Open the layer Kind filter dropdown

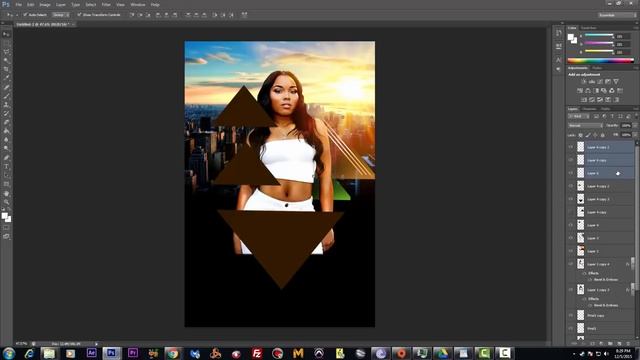[x=579, y=116]
